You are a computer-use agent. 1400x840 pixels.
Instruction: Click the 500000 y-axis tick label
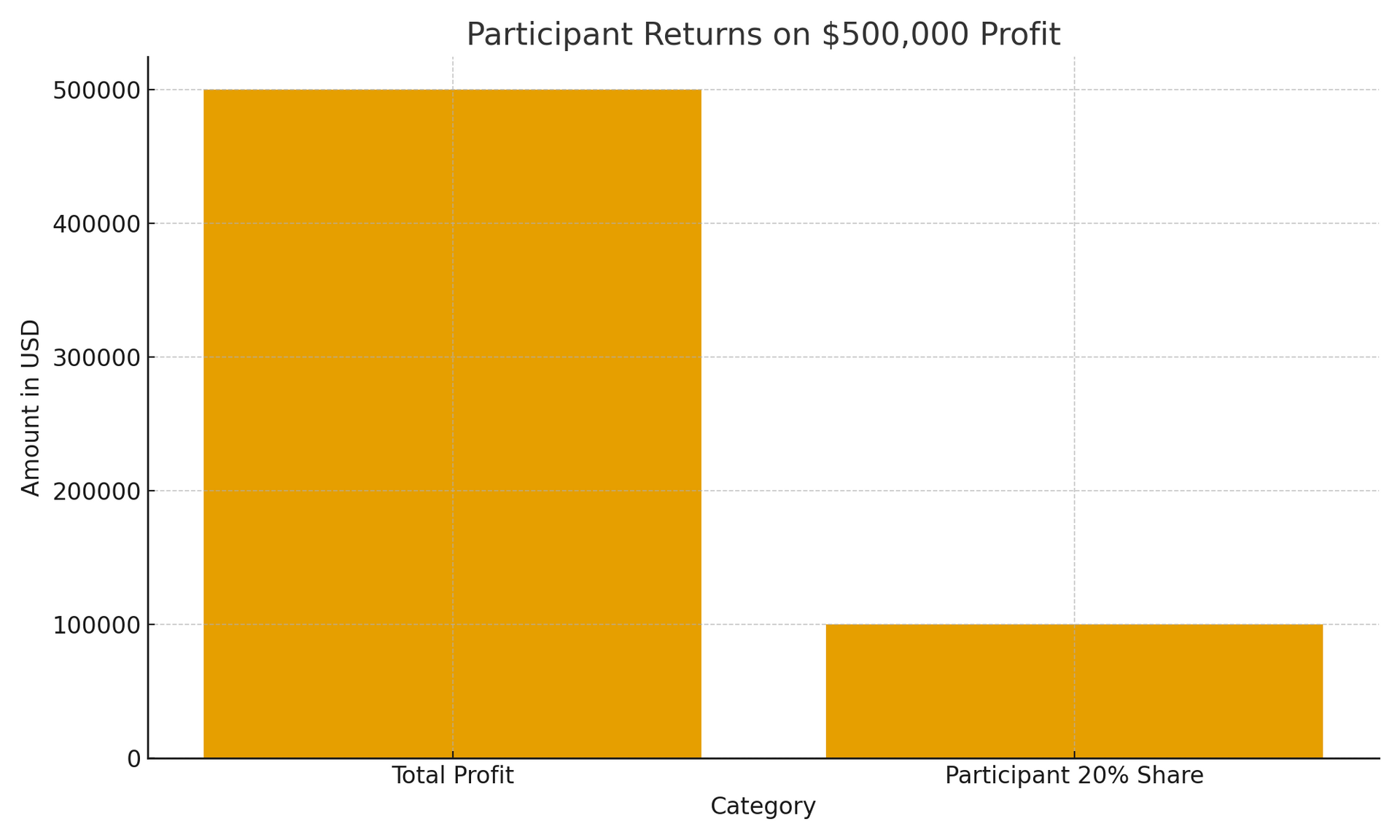[x=96, y=90]
